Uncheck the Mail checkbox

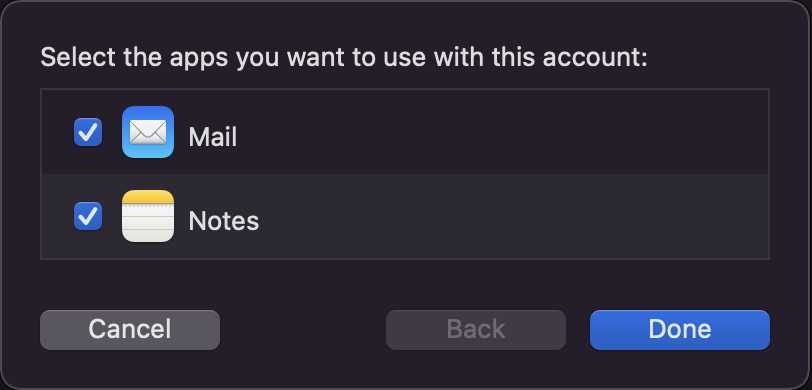88,132
